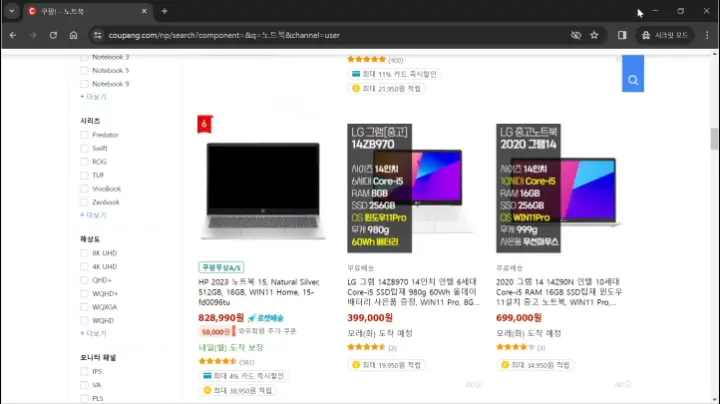Viewport: 720px width, 404px height.
Task: Click the page vertical scrollbar thumb
Action: click(x=714, y=138)
